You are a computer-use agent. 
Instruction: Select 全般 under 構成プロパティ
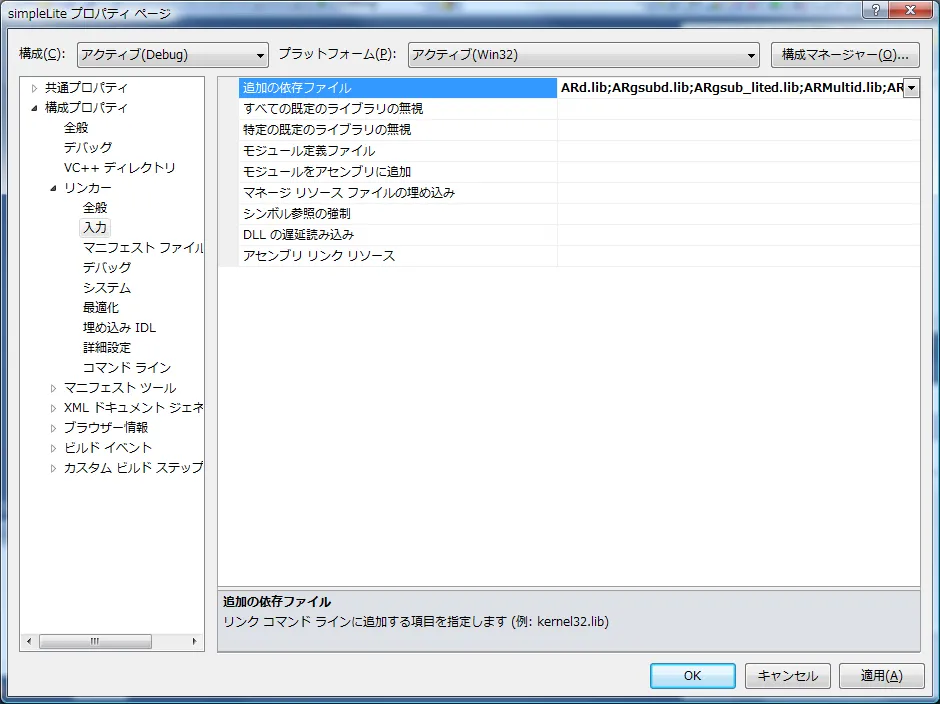[76, 128]
